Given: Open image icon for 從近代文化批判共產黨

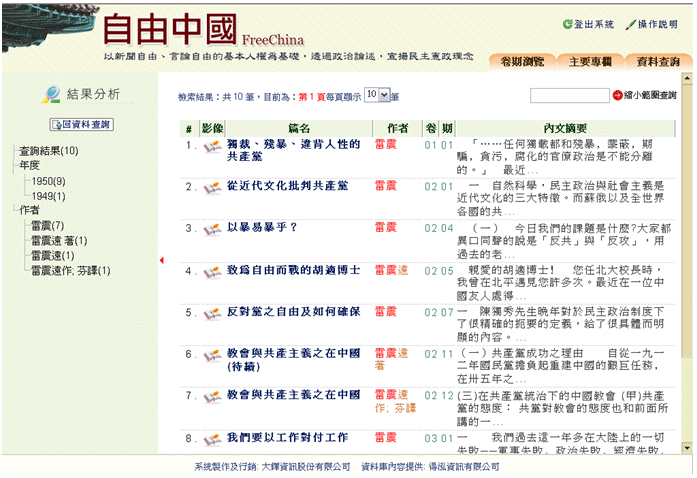Looking at the screenshot, I should (x=211, y=187).
